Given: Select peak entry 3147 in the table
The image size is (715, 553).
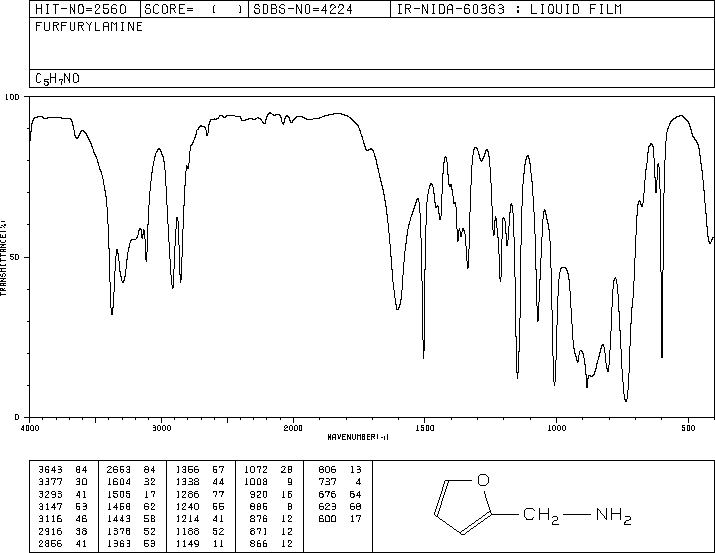Looking at the screenshot, I should click(50, 506).
